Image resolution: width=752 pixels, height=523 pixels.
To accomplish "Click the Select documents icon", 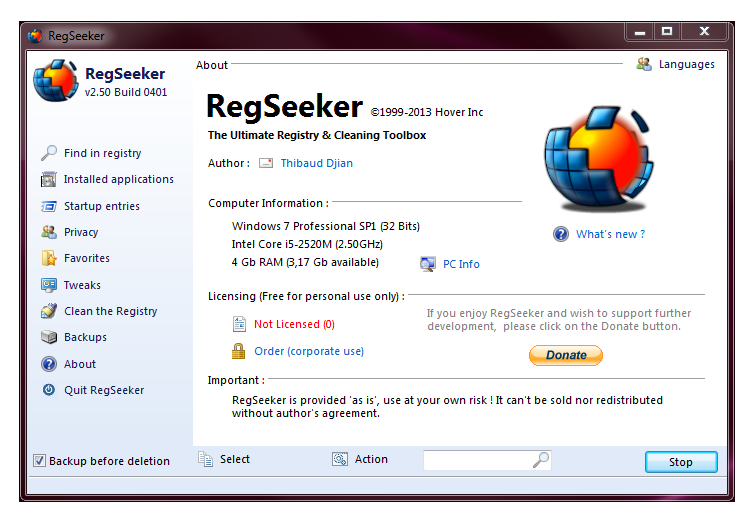I will coord(205,459).
